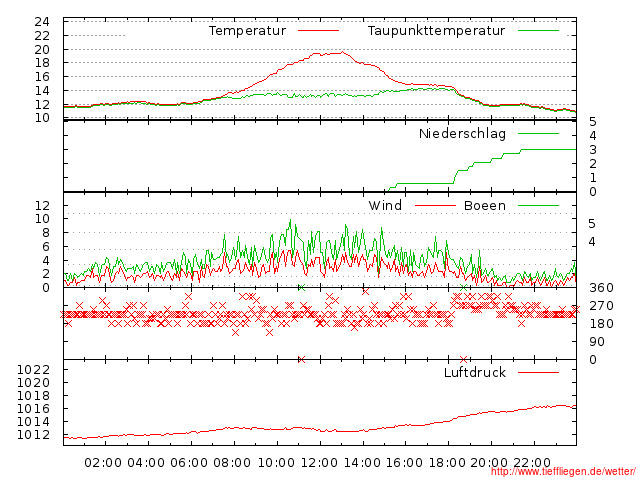The image size is (640, 480).
Task: Click the 24 temperature axis value
Action: (x=42, y=22)
